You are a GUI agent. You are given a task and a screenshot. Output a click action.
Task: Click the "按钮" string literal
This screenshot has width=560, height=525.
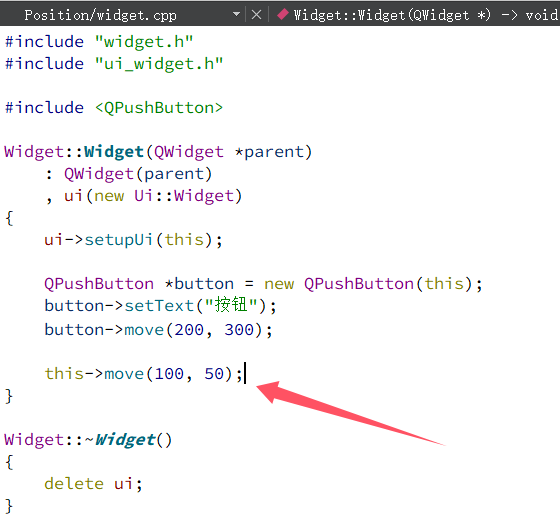pos(231,305)
